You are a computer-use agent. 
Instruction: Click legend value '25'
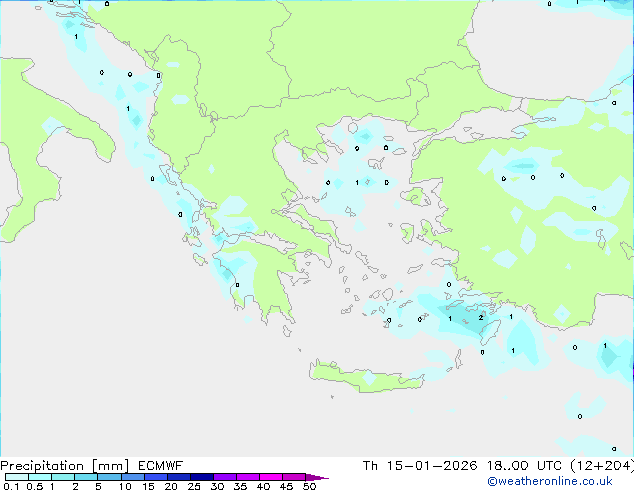194,486
